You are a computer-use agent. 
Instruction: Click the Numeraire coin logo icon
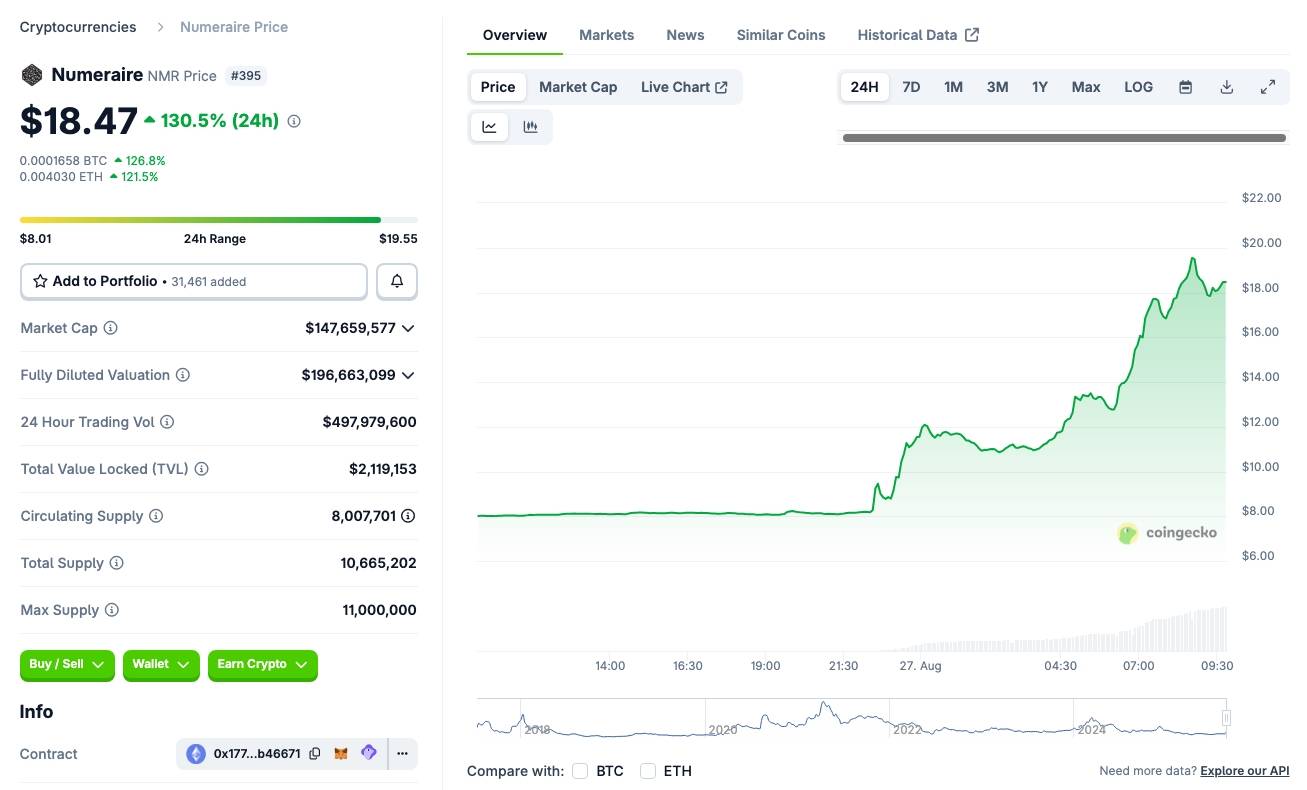click(32, 75)
